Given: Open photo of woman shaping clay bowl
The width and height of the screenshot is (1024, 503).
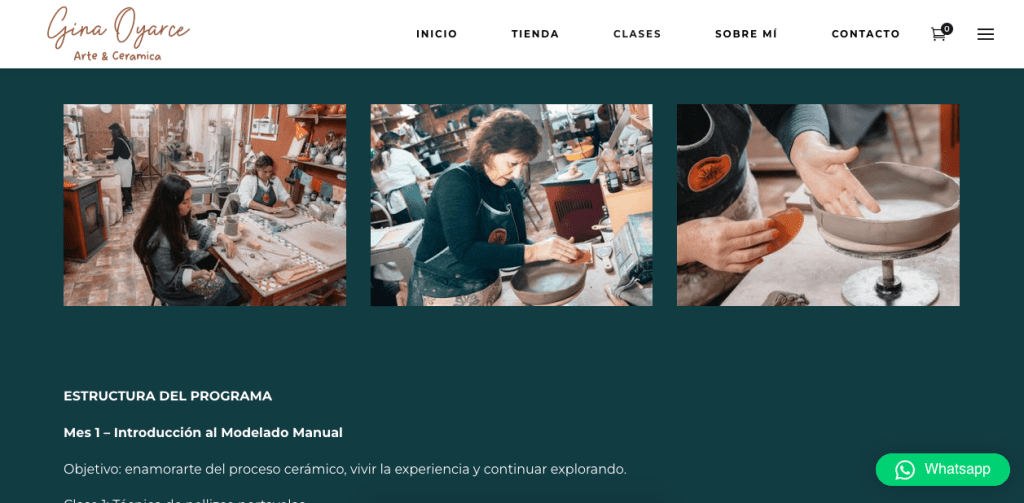Looking at the screenshot, I should [511, 205].
